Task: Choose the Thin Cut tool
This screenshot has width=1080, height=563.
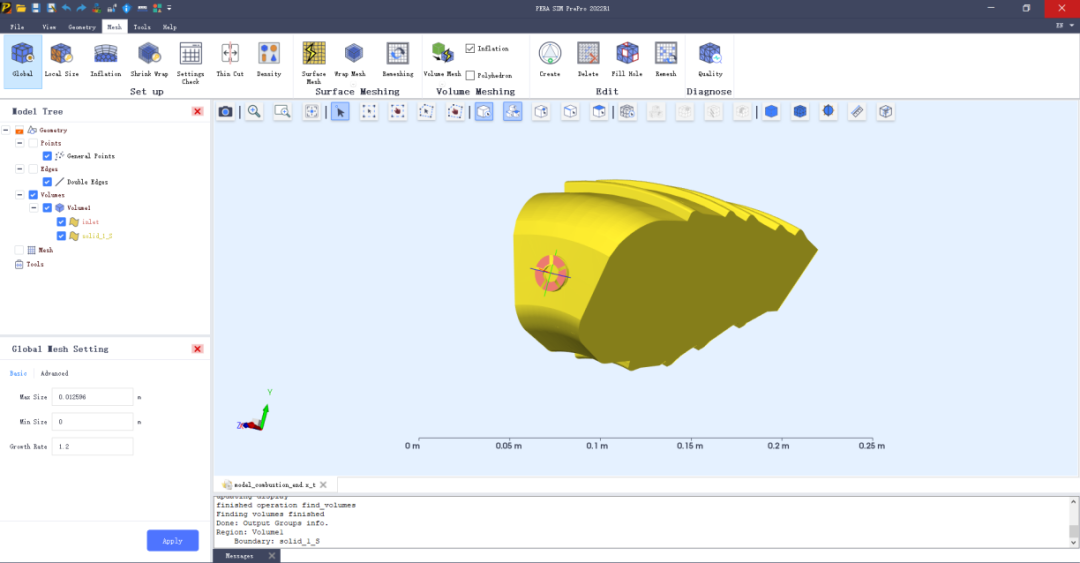Action: (x=229, y=61)
